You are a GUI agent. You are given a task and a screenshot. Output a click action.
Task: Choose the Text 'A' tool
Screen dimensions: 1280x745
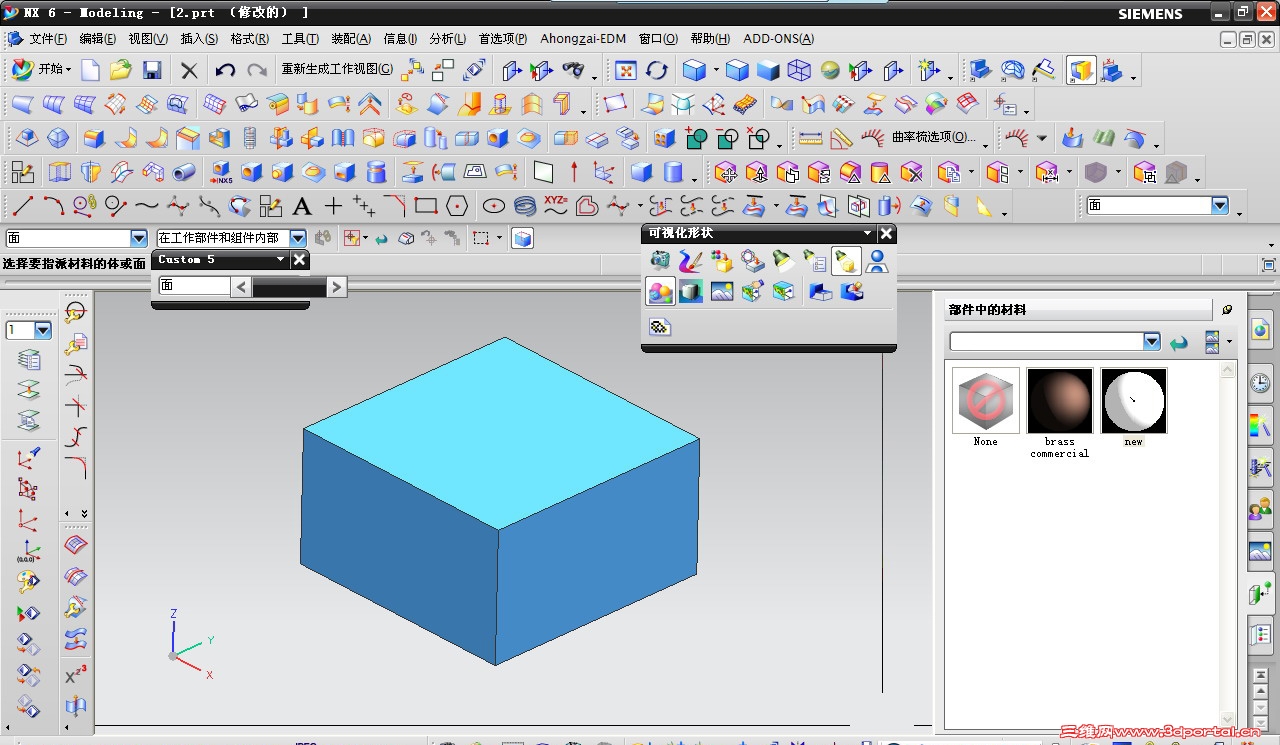[302, 206]
